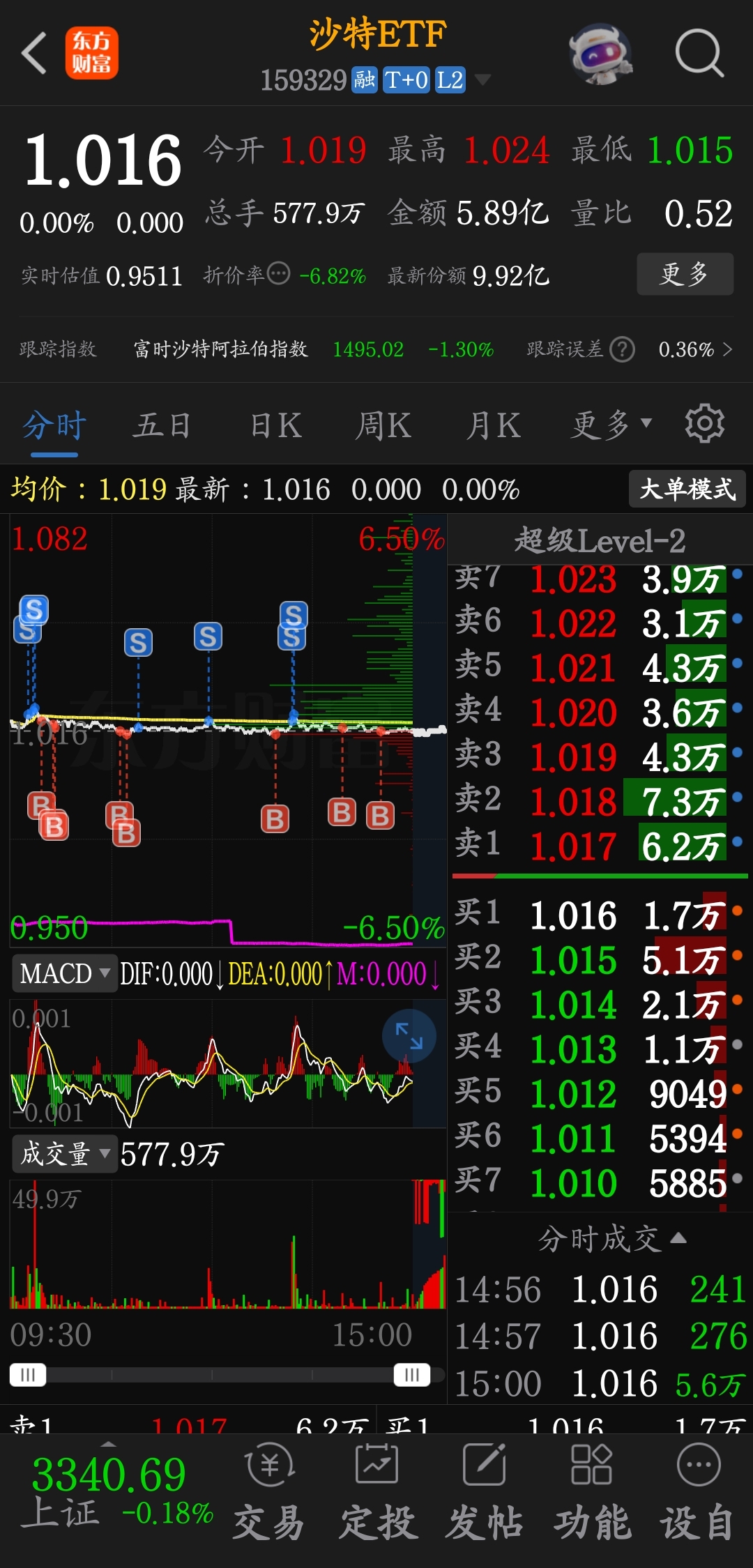Select the 15:00 trade tick with 5.6万
The image size is (753, 1568).
coord(600,1383)
